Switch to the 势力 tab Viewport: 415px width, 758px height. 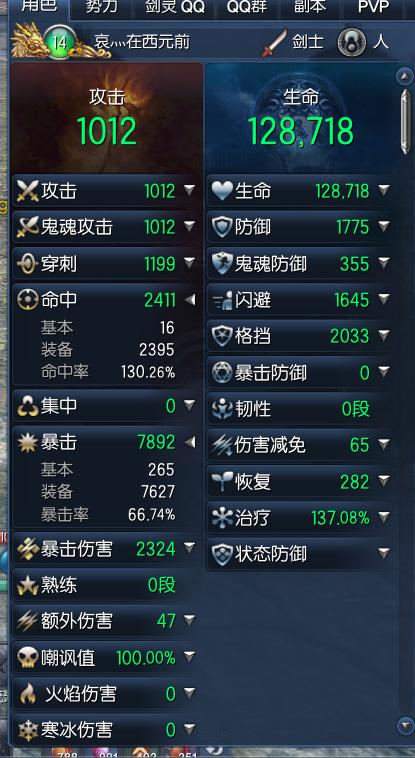pos(102,7)
